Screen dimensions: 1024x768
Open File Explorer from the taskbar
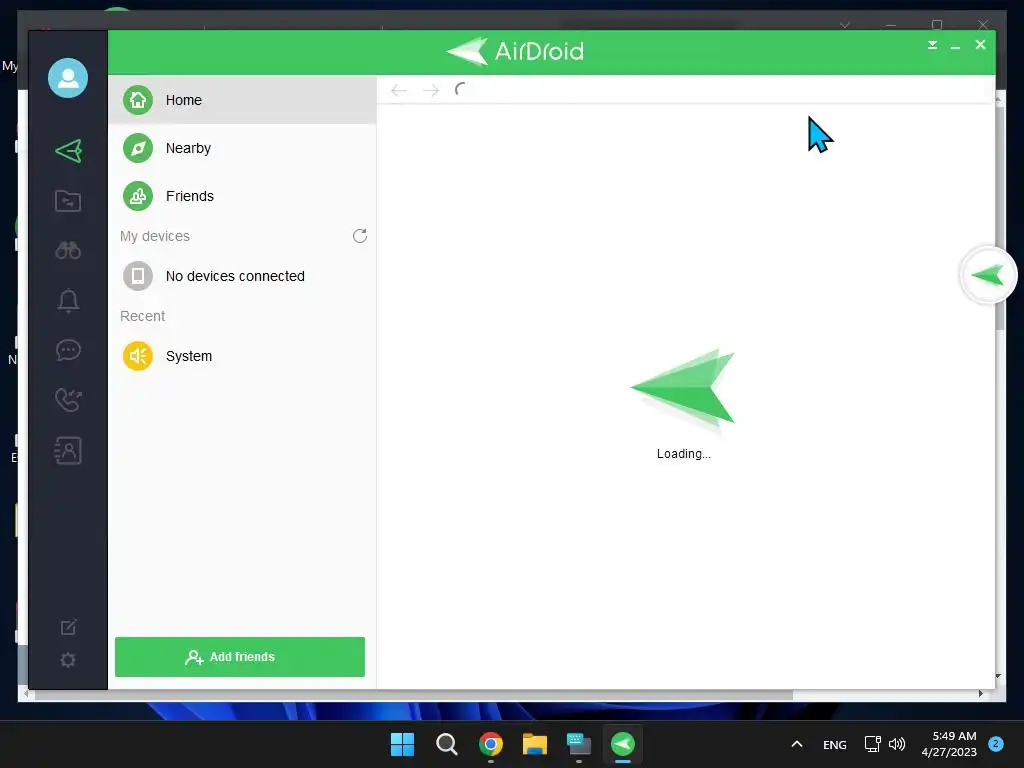tap(535, 744)
